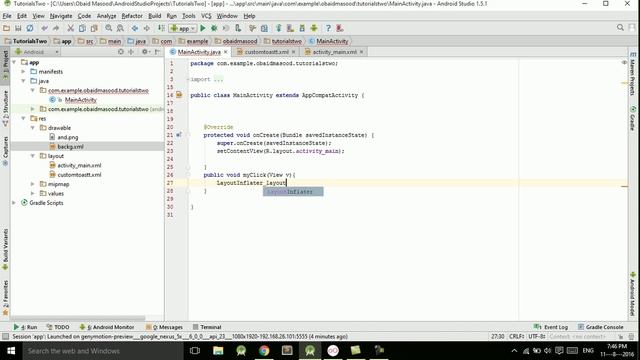The height and width of the screenshot is (360, 640).
Task: Open the Android project view dropdown
Action: tap(37, 52)
